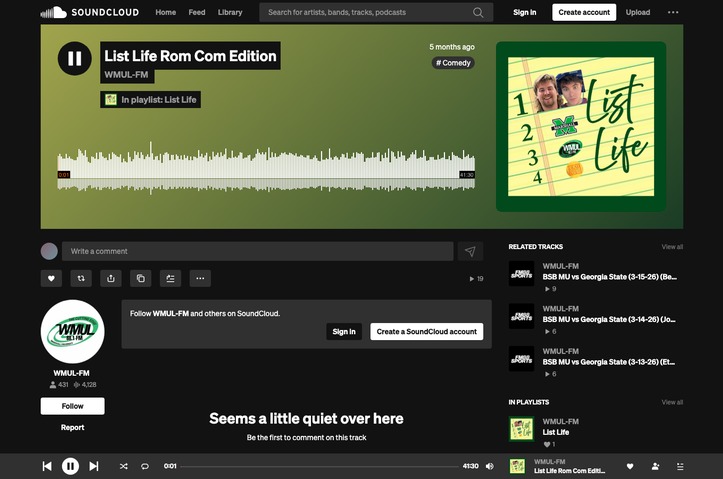The height and width of the screenshot is (479, 723).
Task: Seek within the track waveform
Action: coord(266,168)
